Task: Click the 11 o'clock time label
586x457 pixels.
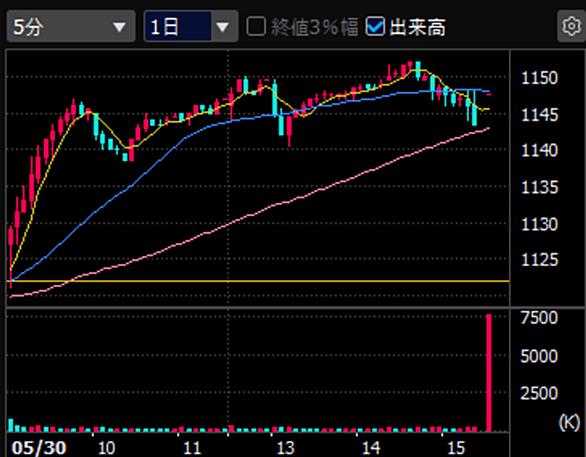Action: pyautogui.click(x=192, y=448)
